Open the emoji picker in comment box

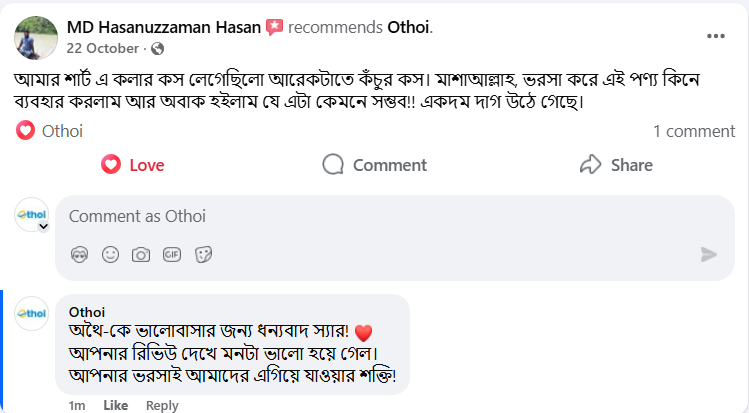[110, 254]
